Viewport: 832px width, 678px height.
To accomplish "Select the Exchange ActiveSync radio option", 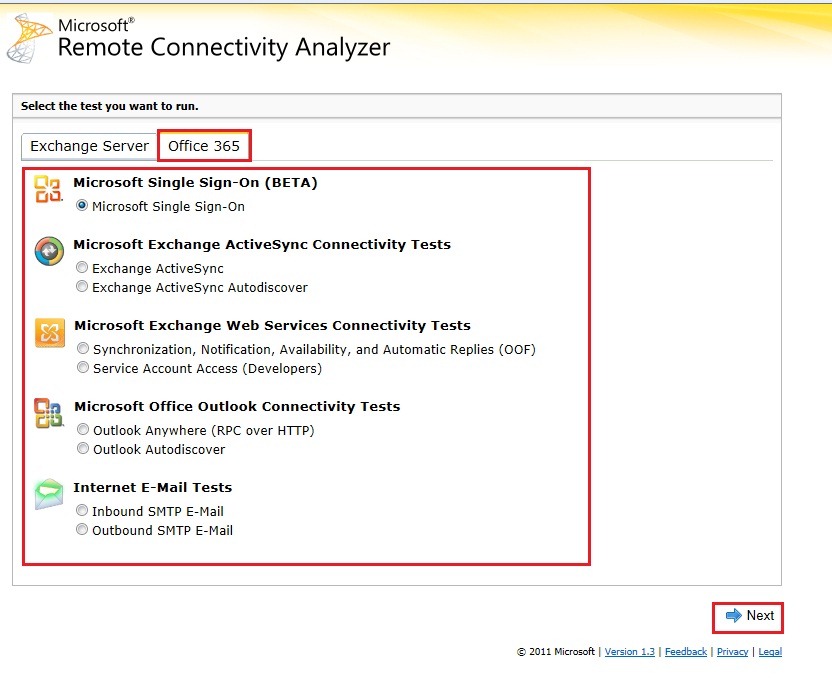I will [x=82, y=268].
